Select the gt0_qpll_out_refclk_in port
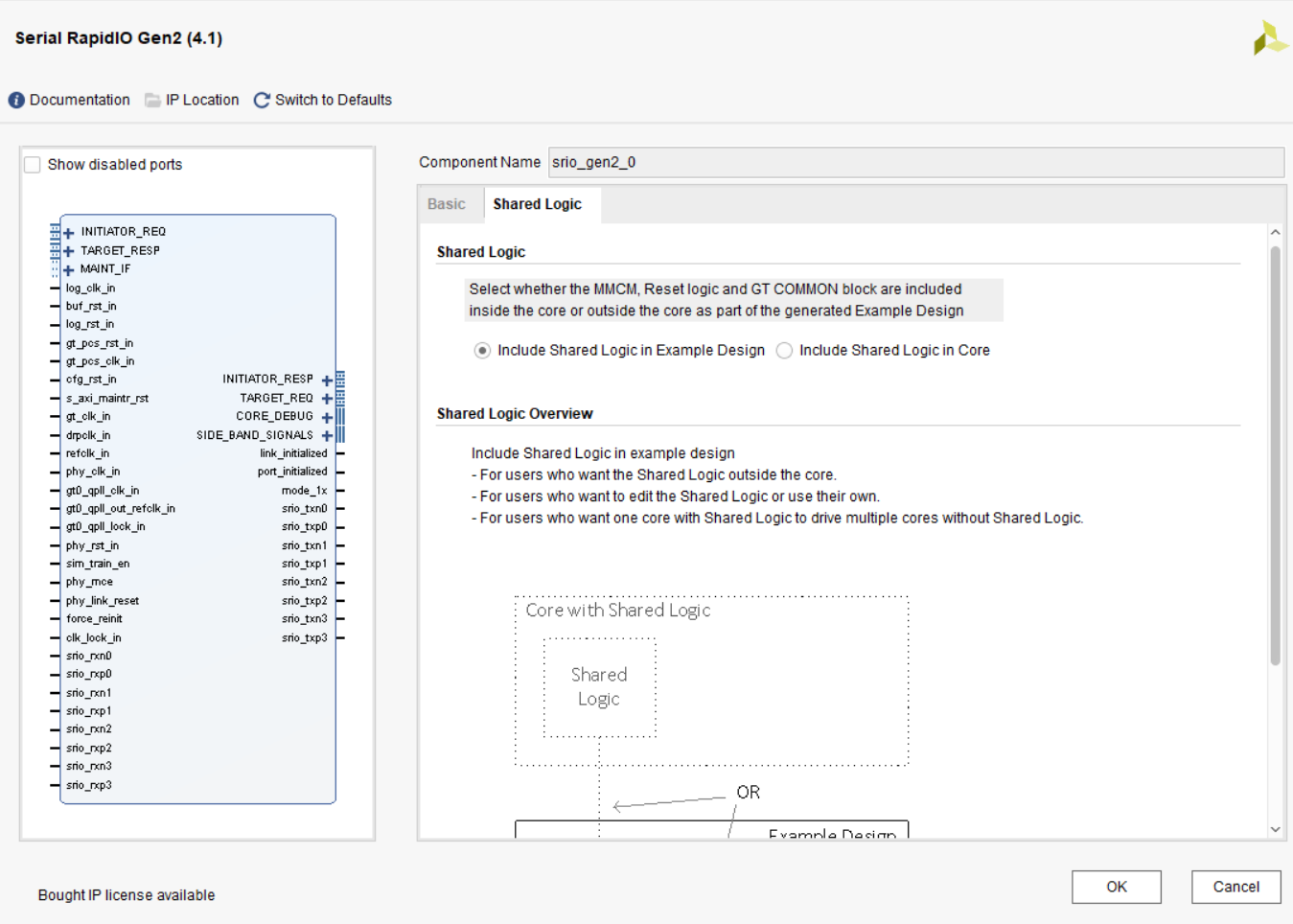Viewport: 1293px width, 924px height. [x=121, y=509]
